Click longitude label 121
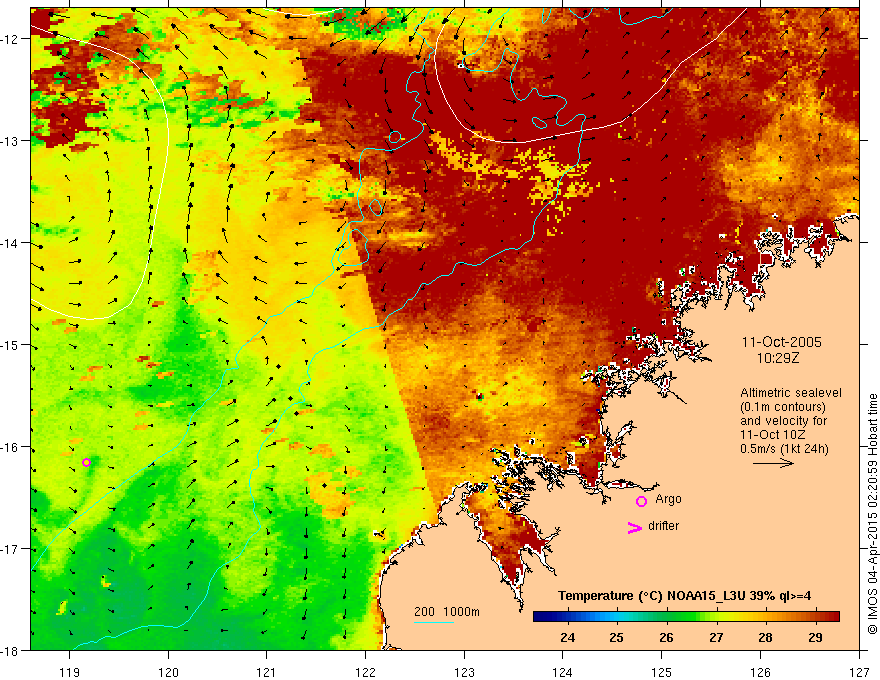 pyautogui.click(x=266, y=672)
